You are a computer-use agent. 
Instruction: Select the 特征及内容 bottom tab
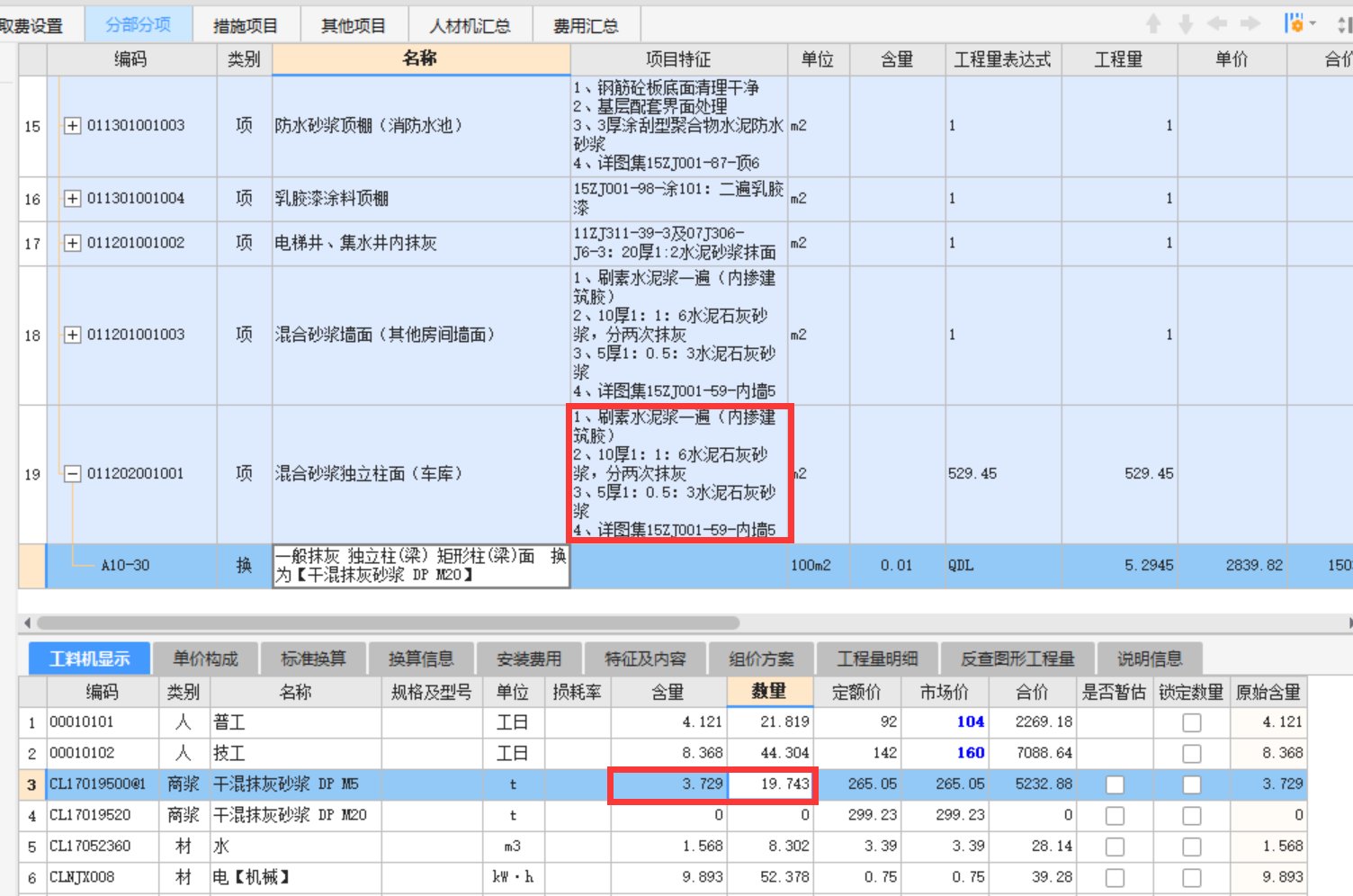[645, 659]
